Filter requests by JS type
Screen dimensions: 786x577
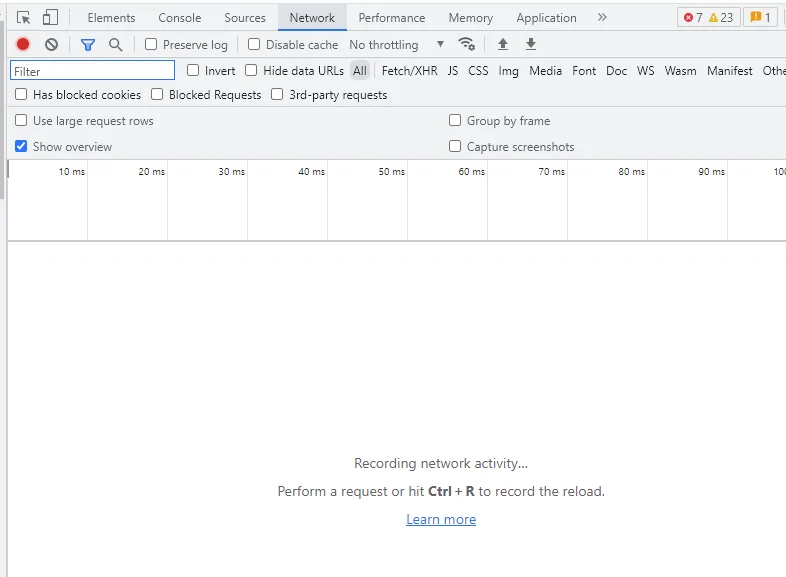pos(453,71)
